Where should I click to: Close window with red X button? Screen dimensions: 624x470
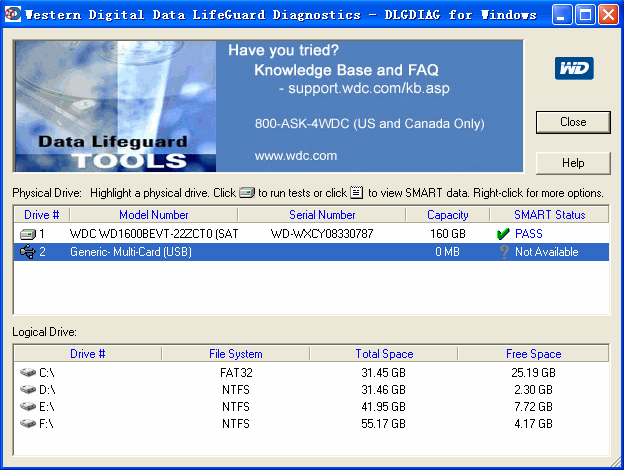tap(608, 15)
